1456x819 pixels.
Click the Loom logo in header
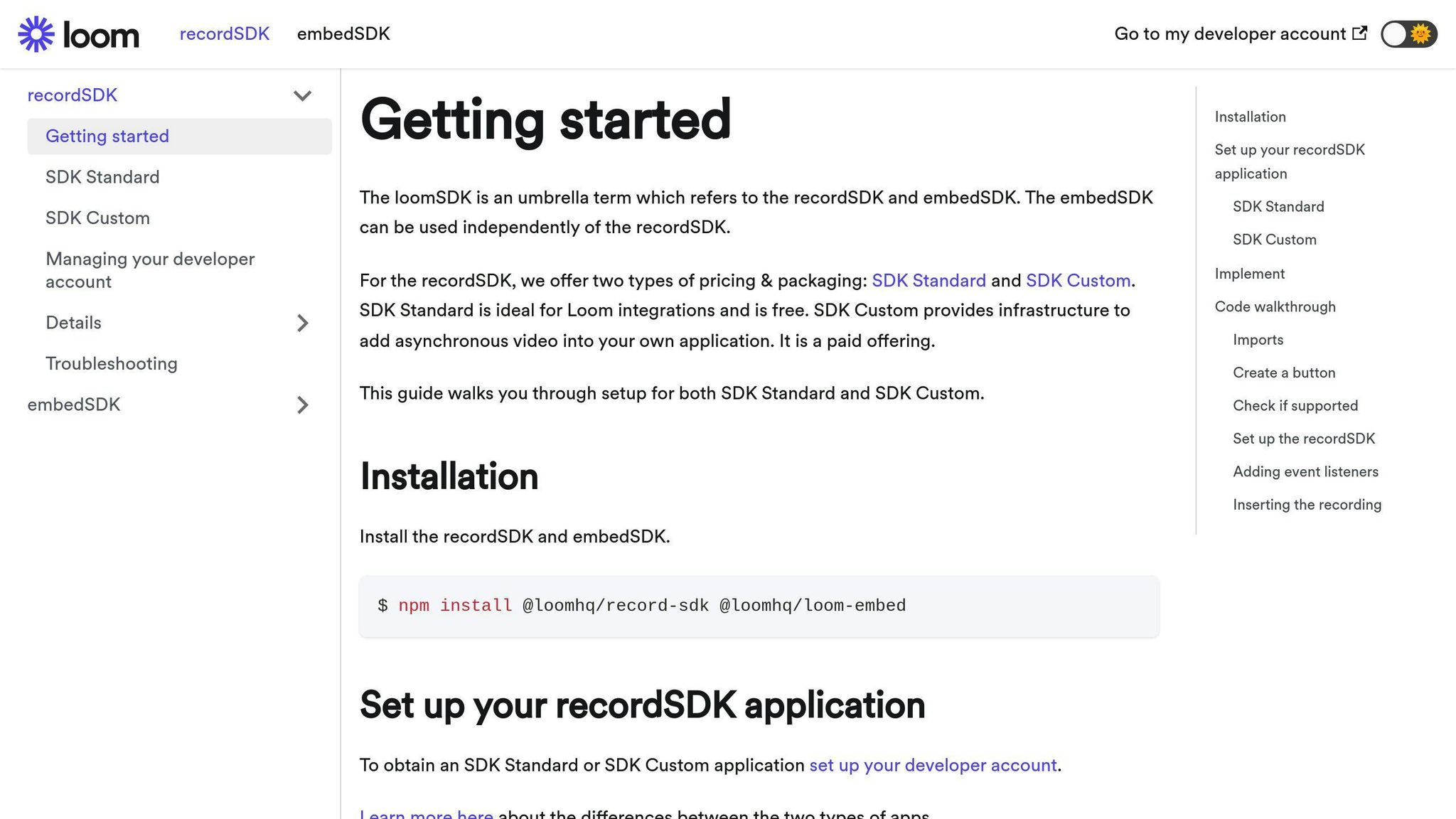79,34
